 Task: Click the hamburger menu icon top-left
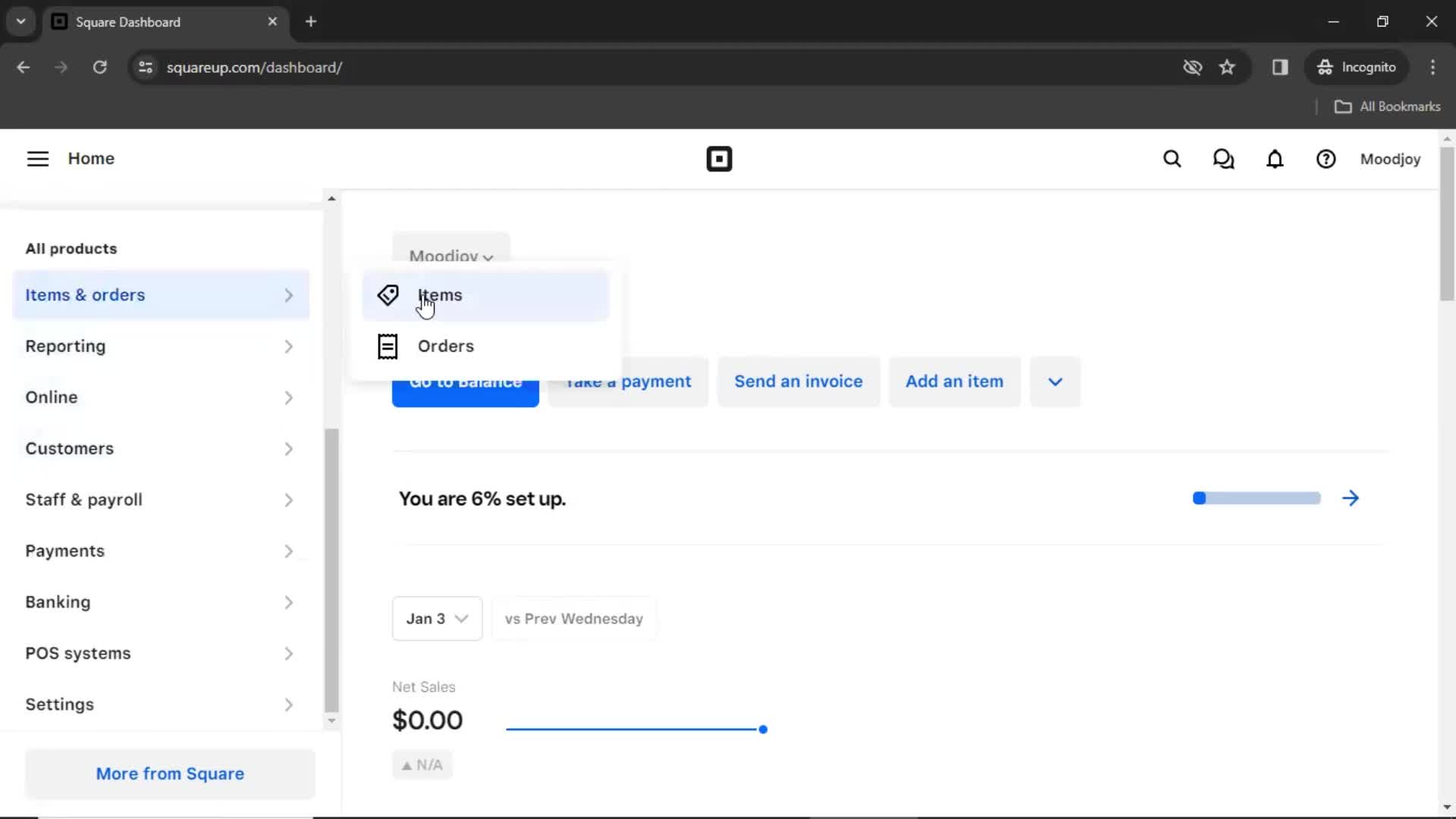(x=36, y=158)
